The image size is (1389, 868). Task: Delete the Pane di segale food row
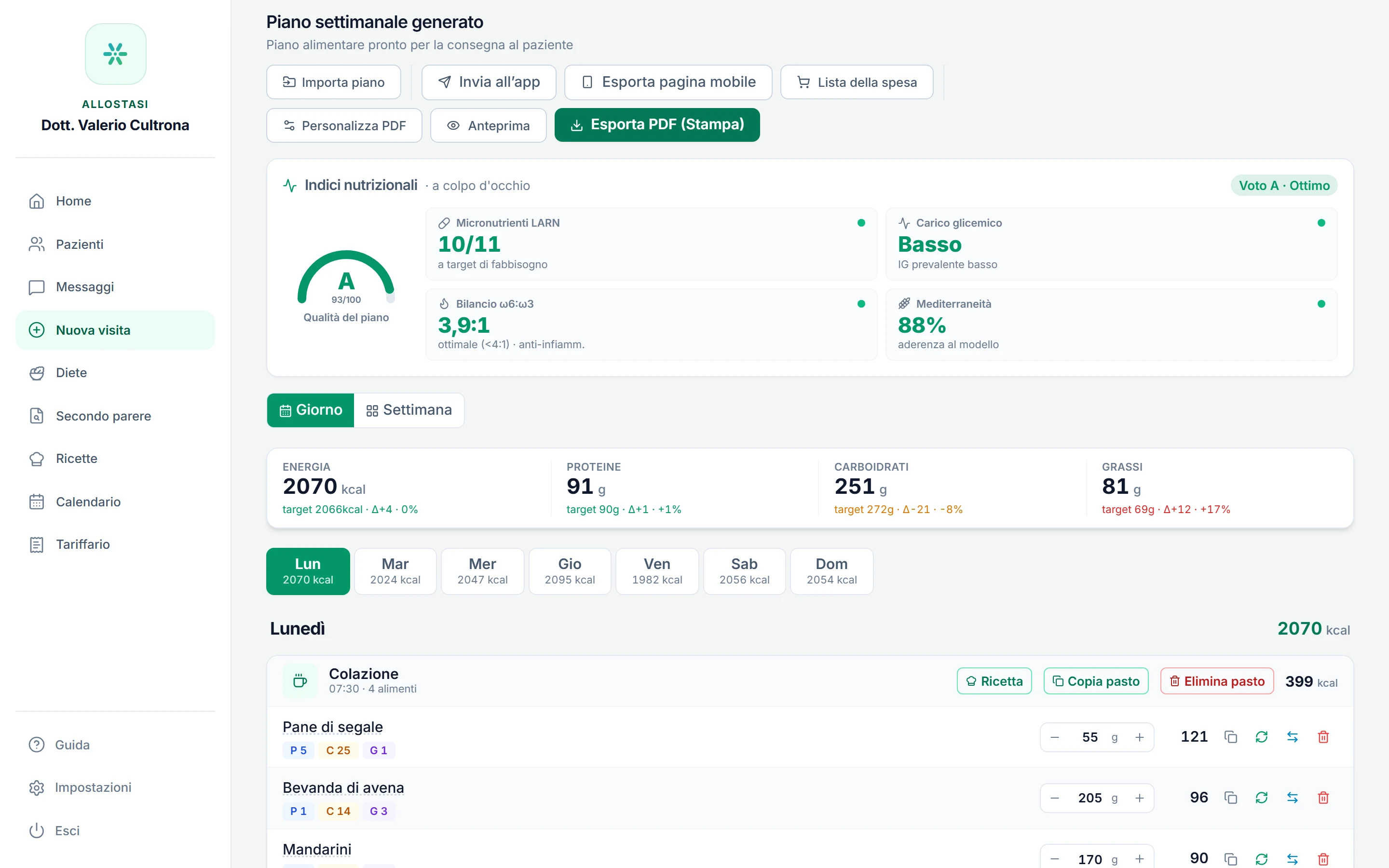pos(1323,736)
